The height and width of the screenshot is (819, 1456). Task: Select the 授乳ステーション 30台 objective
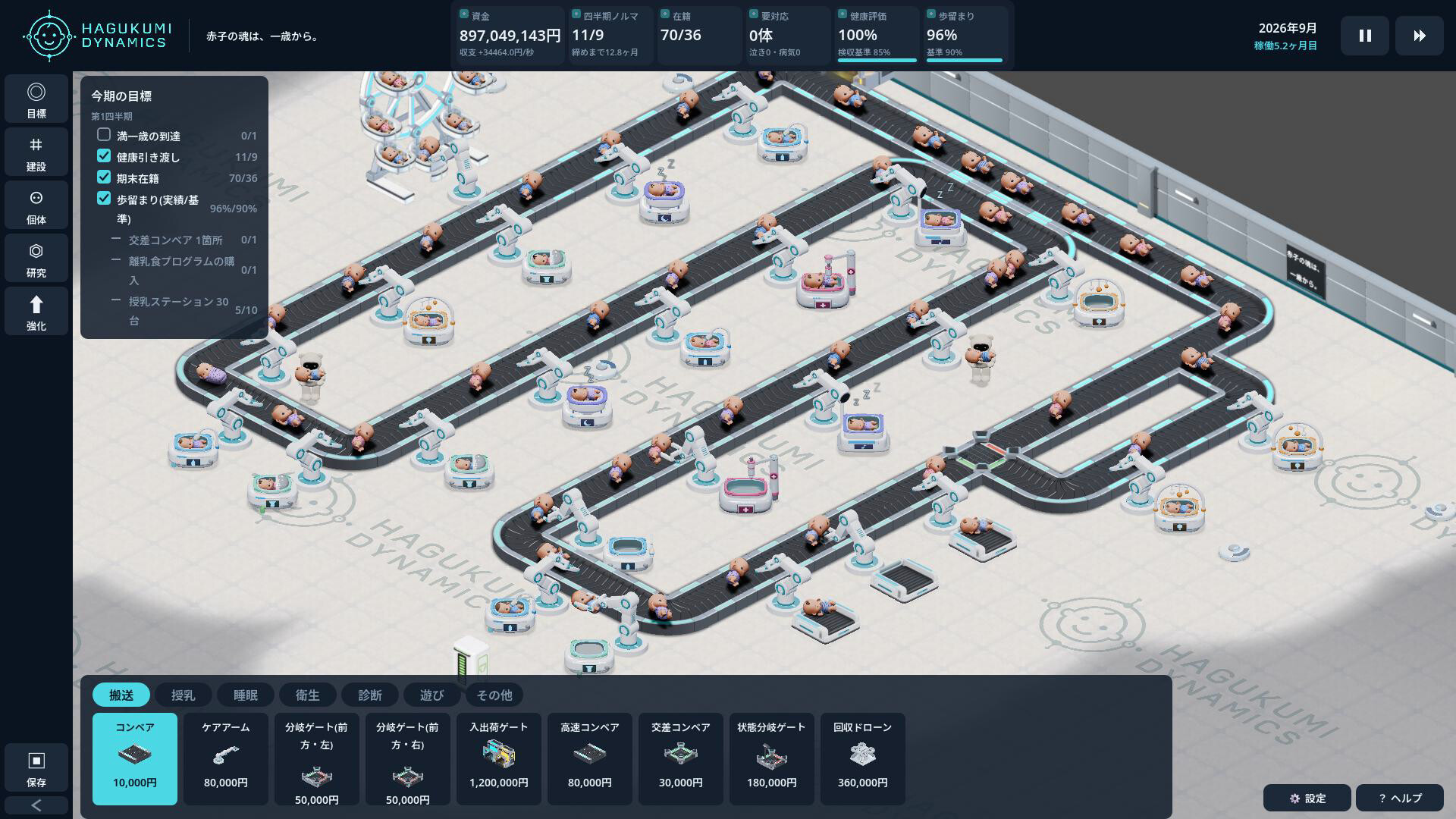click(184, 310)
